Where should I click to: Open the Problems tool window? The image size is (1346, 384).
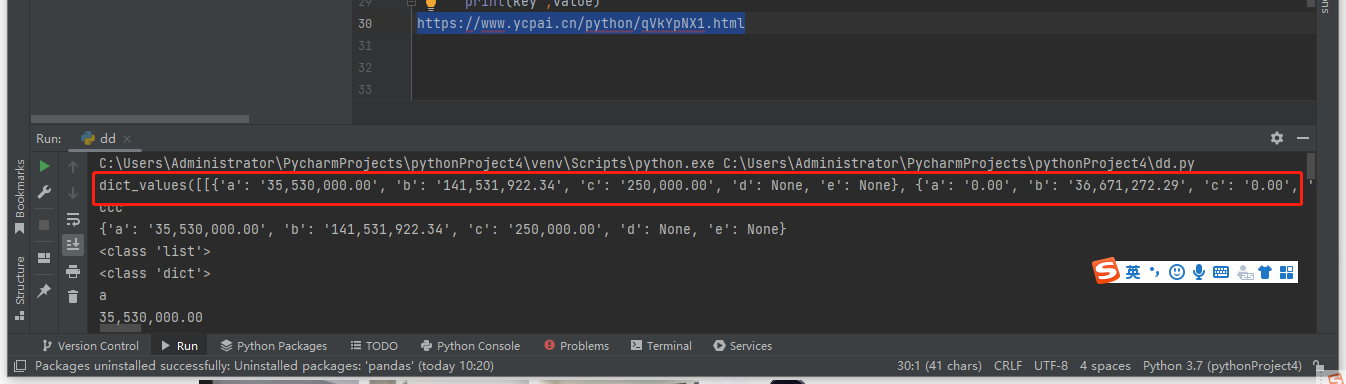point(575,345)
